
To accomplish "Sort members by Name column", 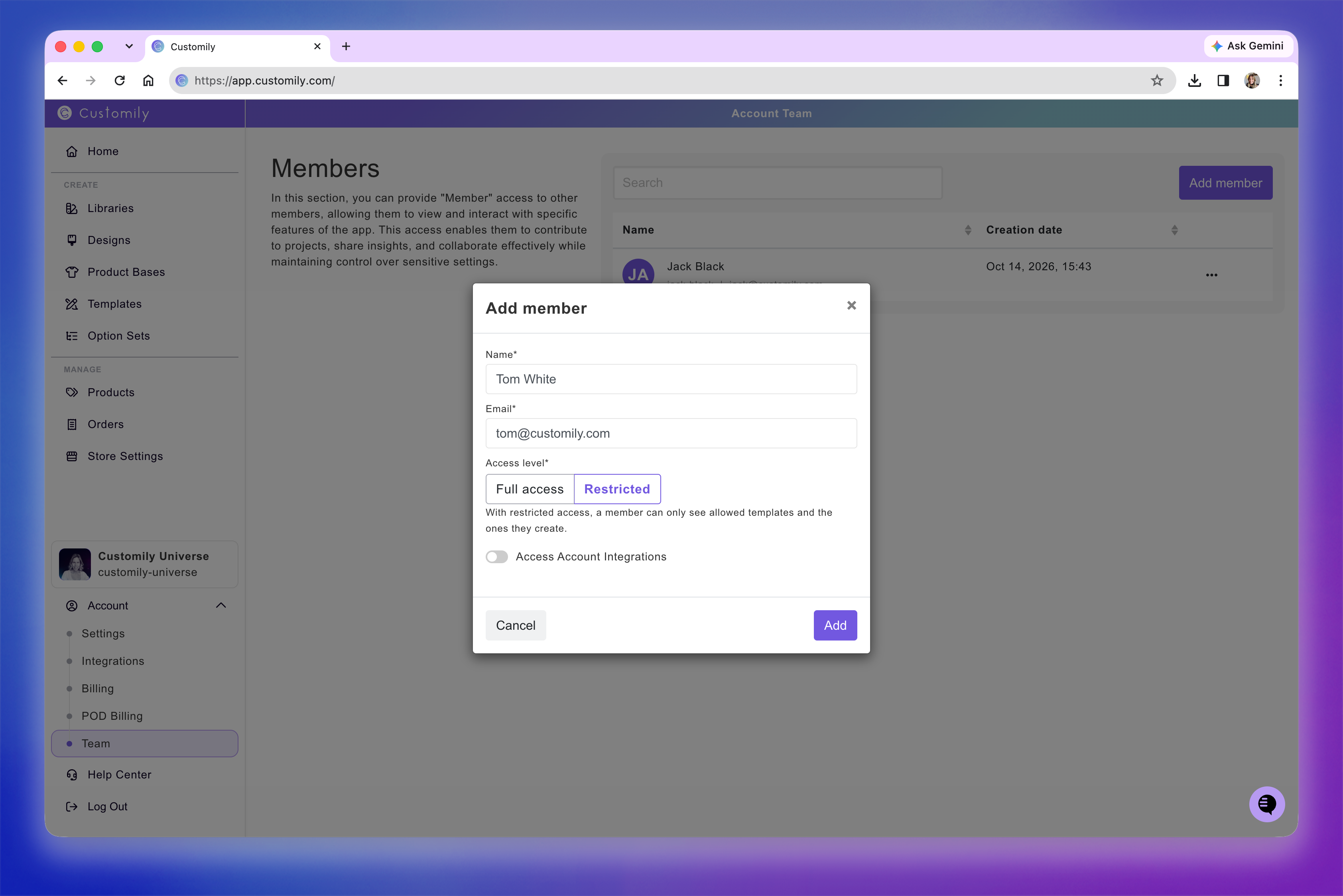I will pyautogui.click(x=967, y=230).
